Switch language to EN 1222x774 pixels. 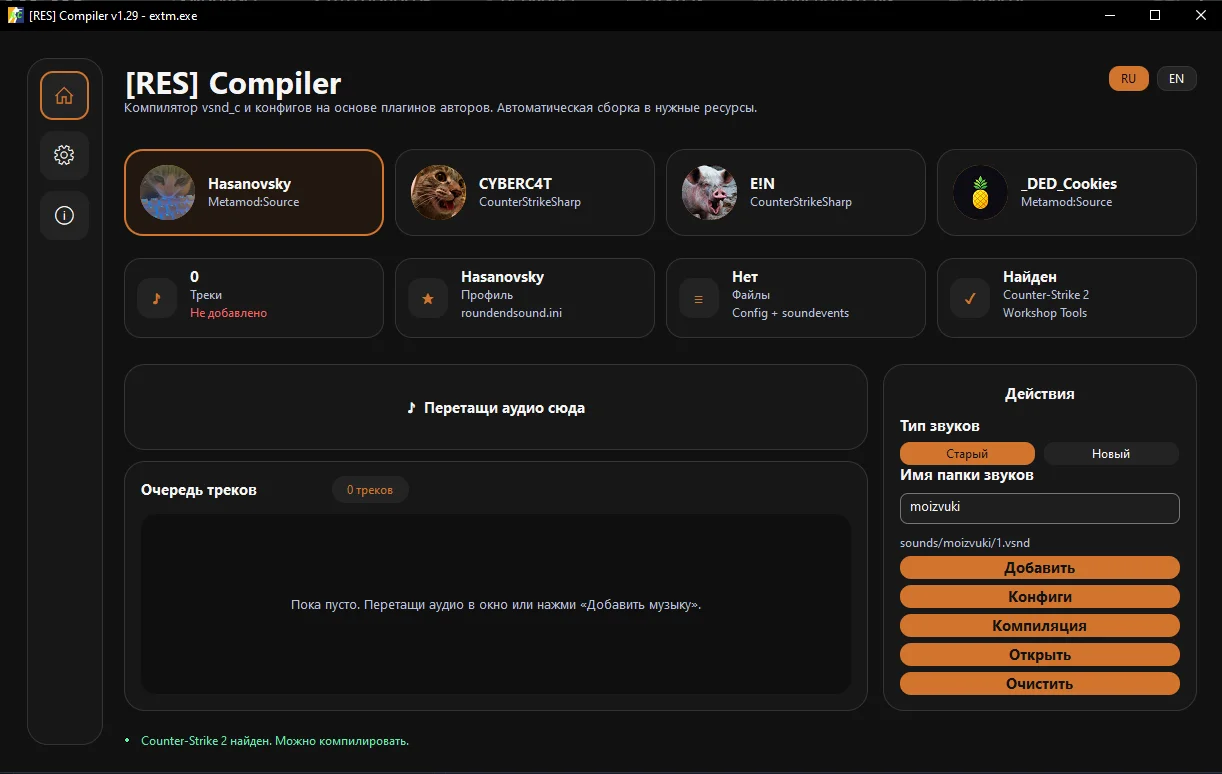(1177, 79)
